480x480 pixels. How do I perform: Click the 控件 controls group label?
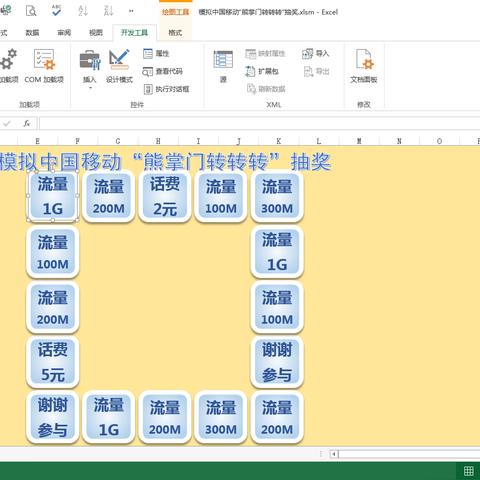click(x=137, y=105)
